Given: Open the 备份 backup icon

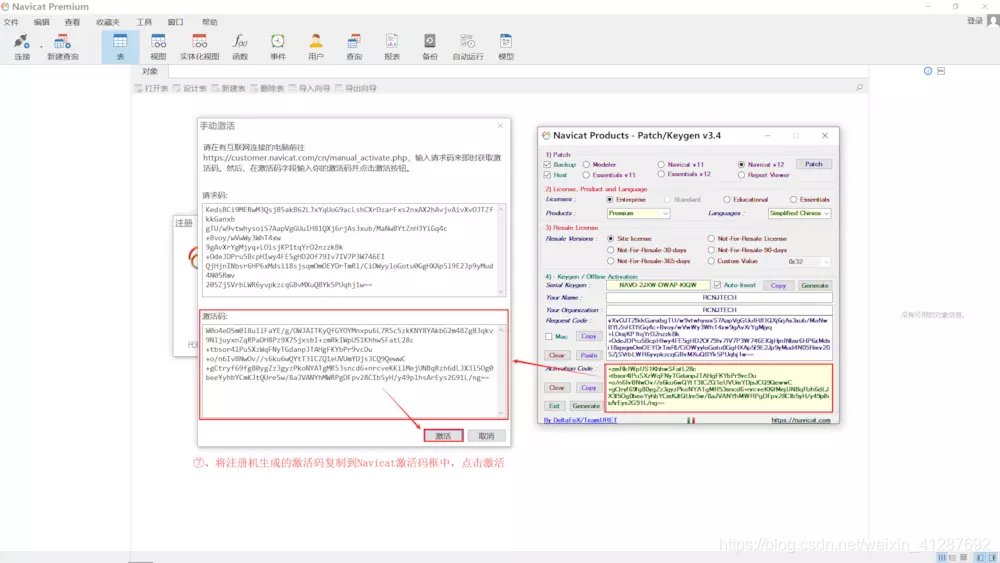Looking at the screenshot, I should tap(430, 47).
